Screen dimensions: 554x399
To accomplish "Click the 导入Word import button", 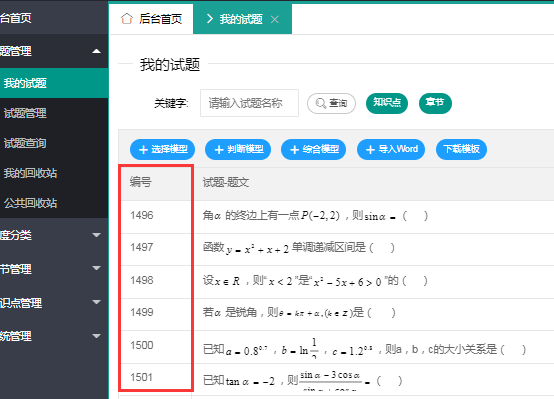I will (391, 149).
